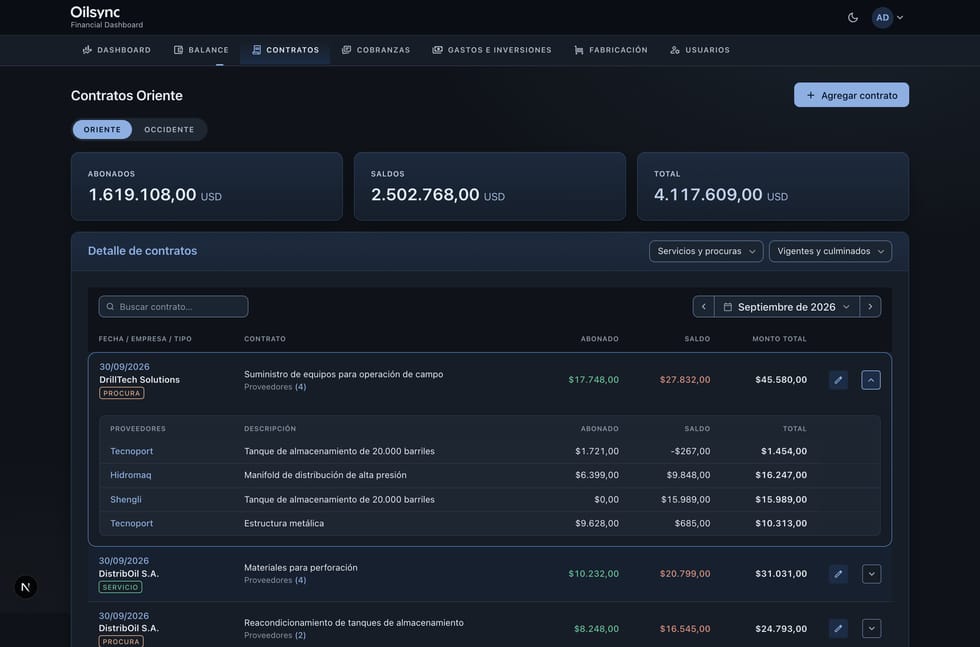Click the Contratos document icon
This screenshot has height=647, width=980.
tap(256, 50)
